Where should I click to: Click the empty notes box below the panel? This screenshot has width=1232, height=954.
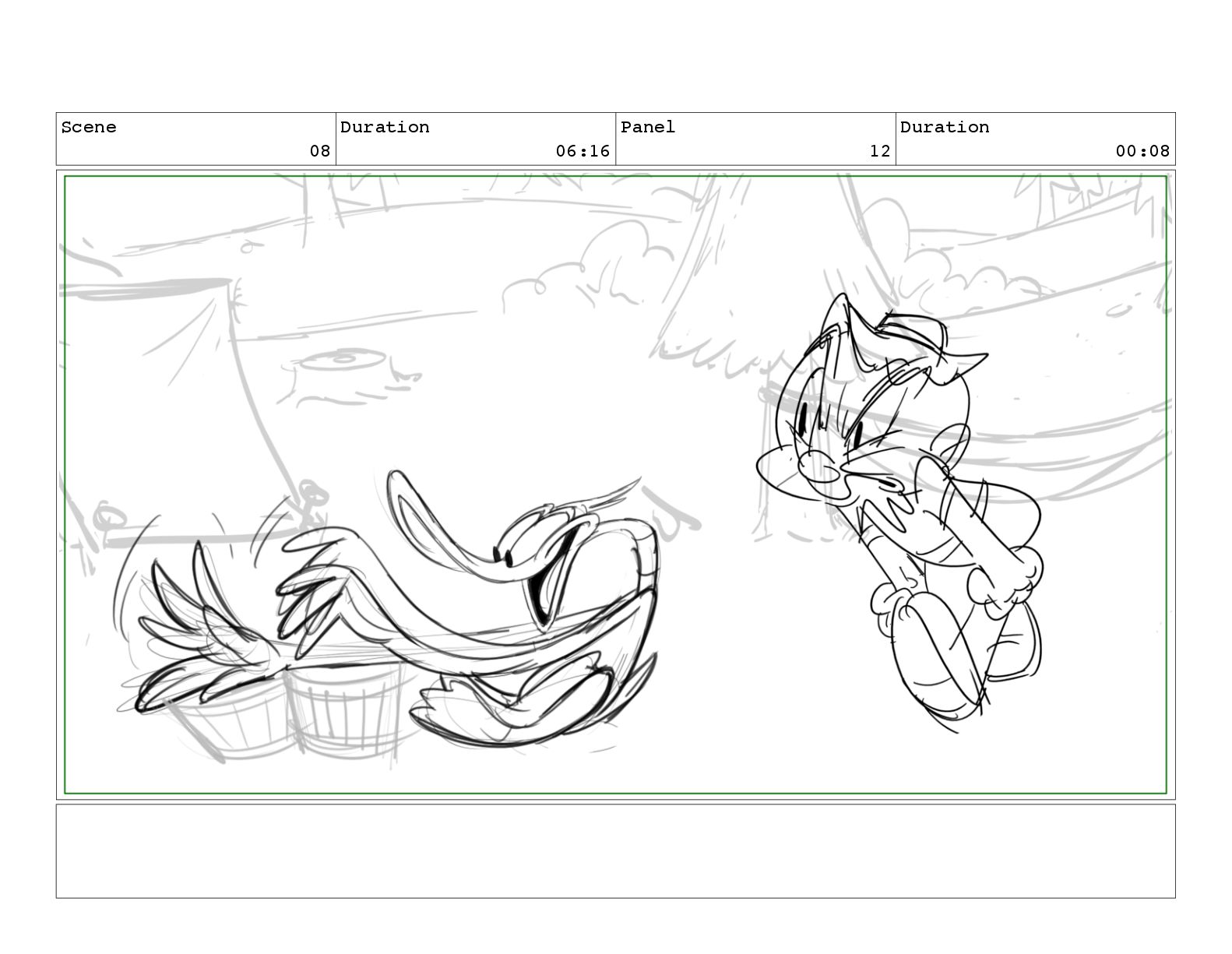coord(615,851)
